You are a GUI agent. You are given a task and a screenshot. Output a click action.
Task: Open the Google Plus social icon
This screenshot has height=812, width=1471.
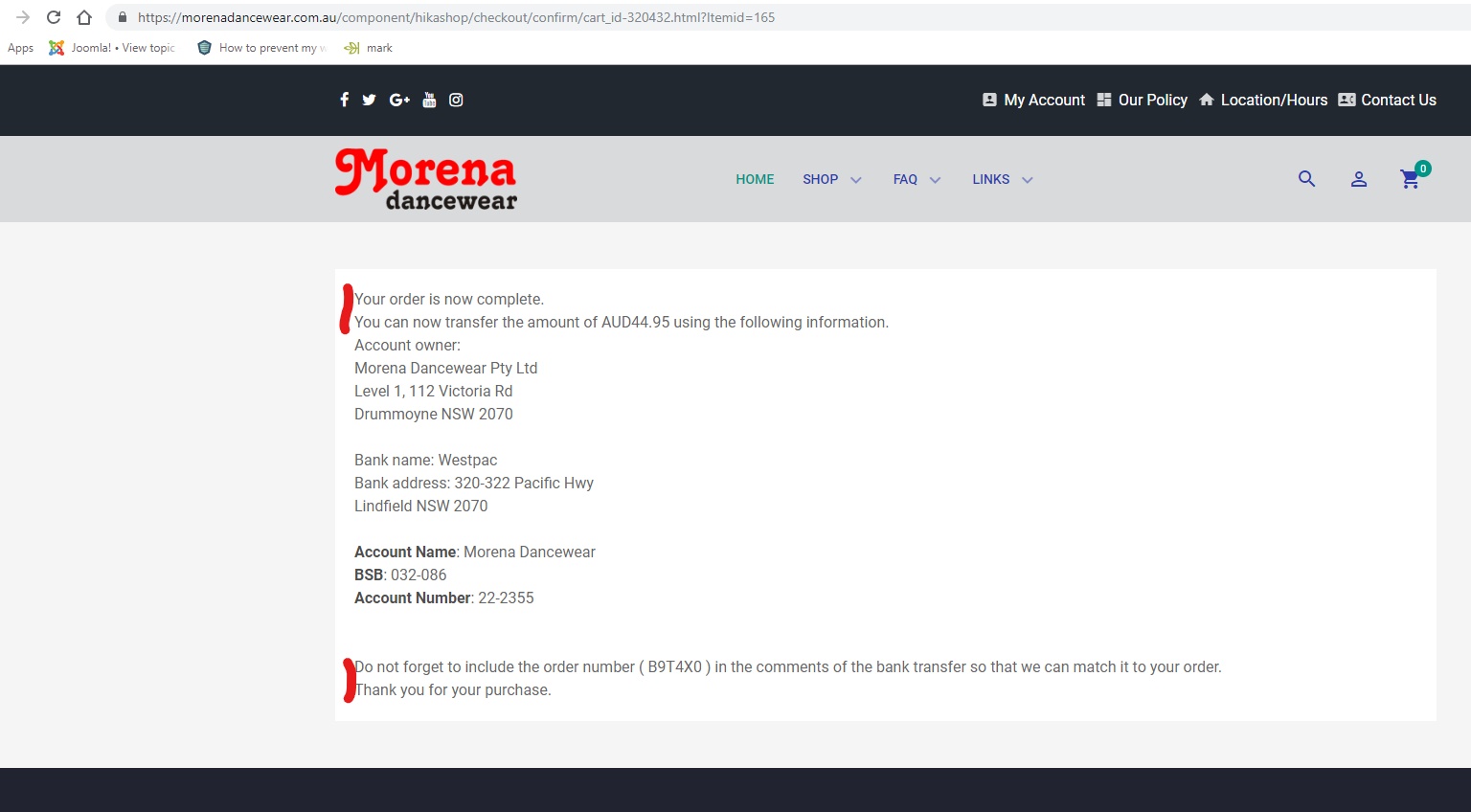point(399,100)
